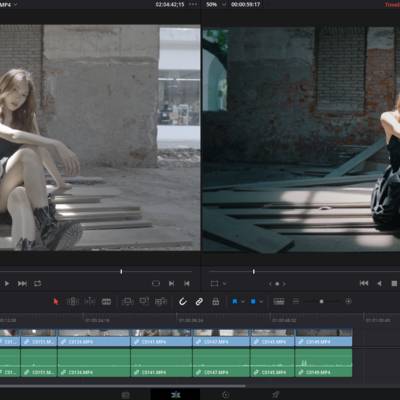Viewport: 400px width, 400px height.
Task: Switch to the circular Color page tab
Action: click(225, 395)
